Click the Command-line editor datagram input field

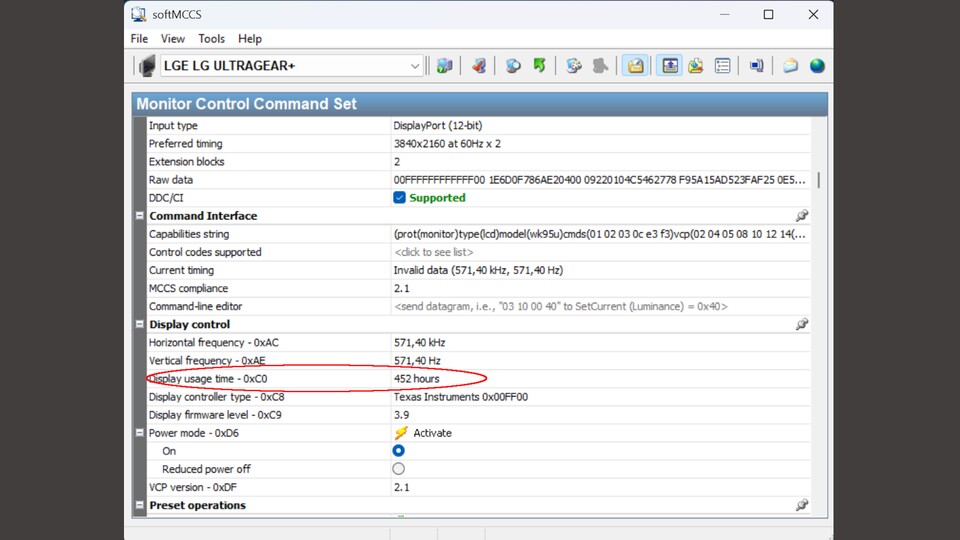click(x=601, y=306)
